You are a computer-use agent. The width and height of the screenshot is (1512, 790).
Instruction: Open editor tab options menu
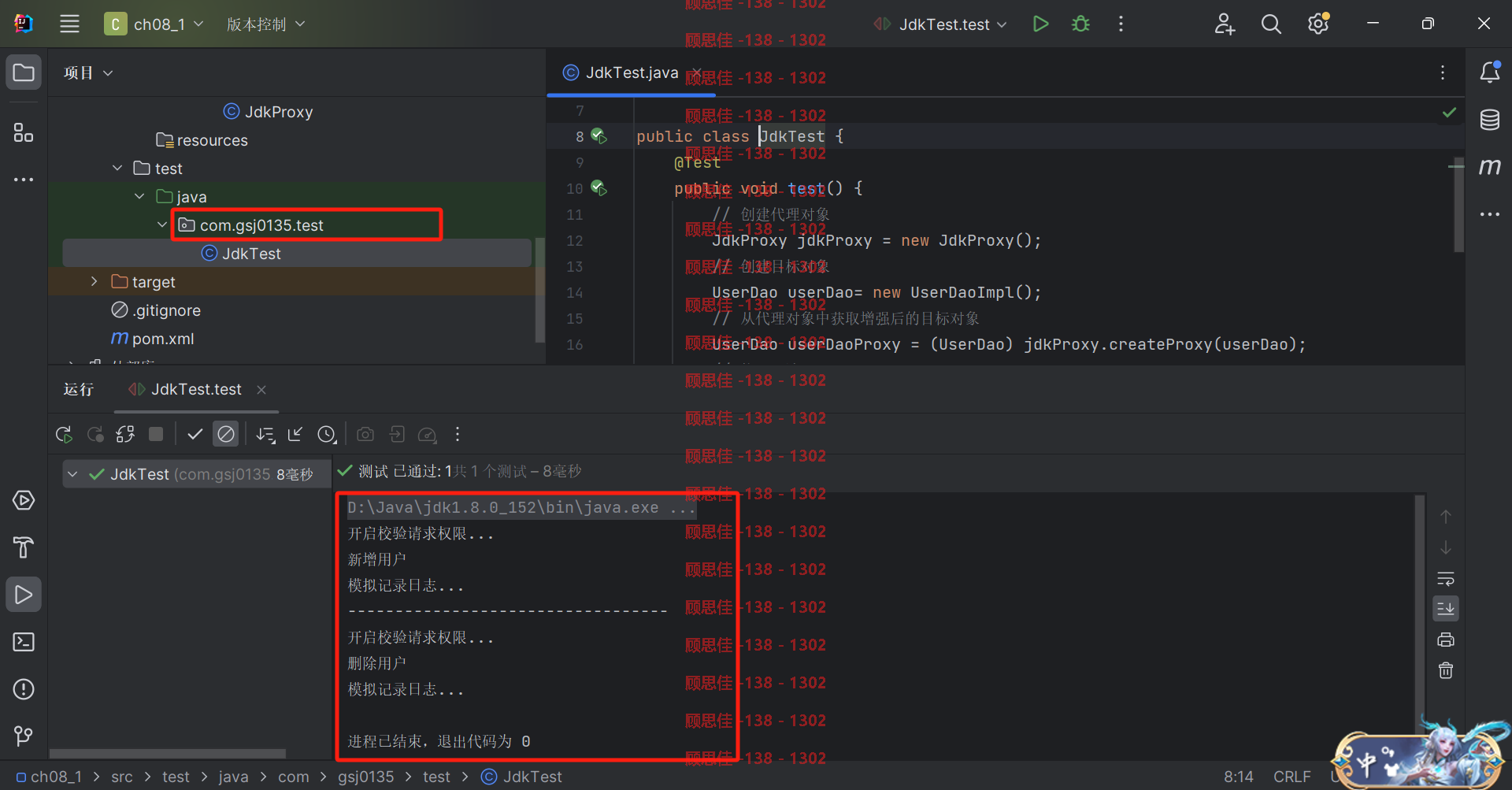tap(1443, 72)
